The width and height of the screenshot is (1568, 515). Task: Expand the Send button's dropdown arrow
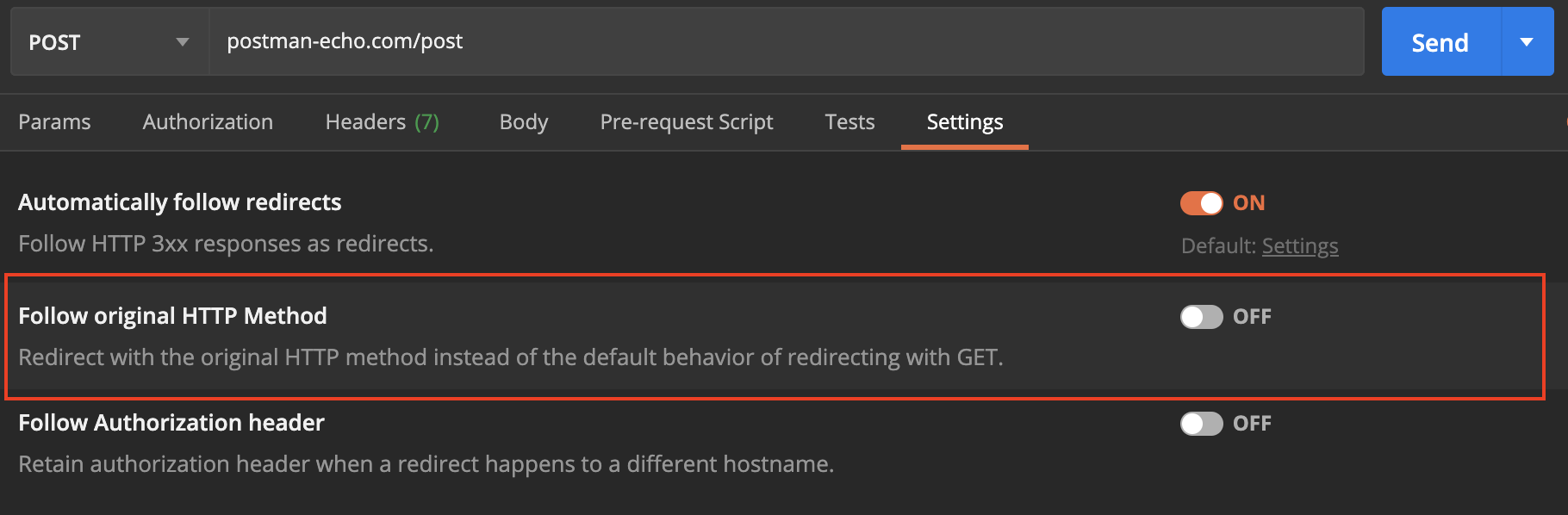tap(1527, 40)
